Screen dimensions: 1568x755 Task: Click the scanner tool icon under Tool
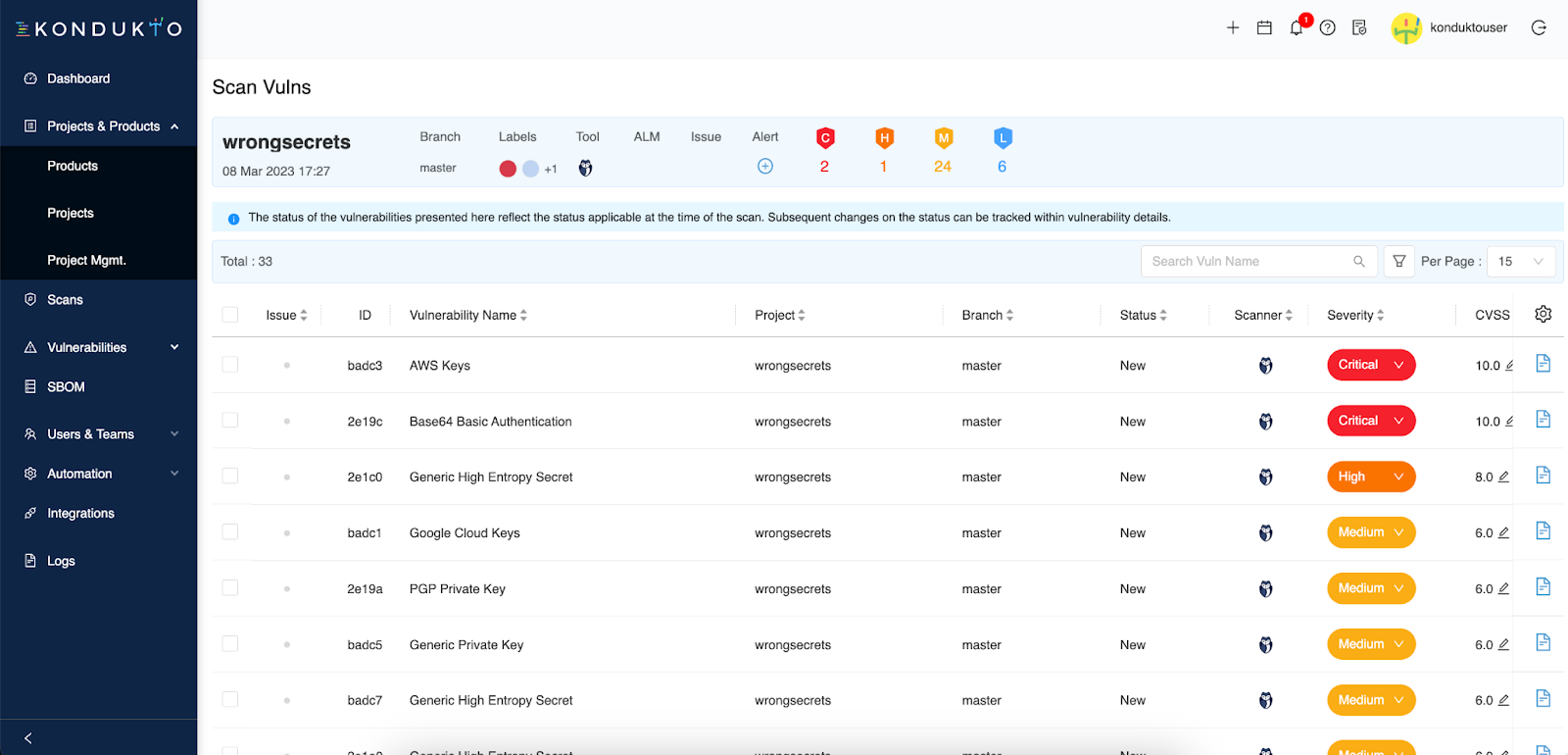coord(585,168)
